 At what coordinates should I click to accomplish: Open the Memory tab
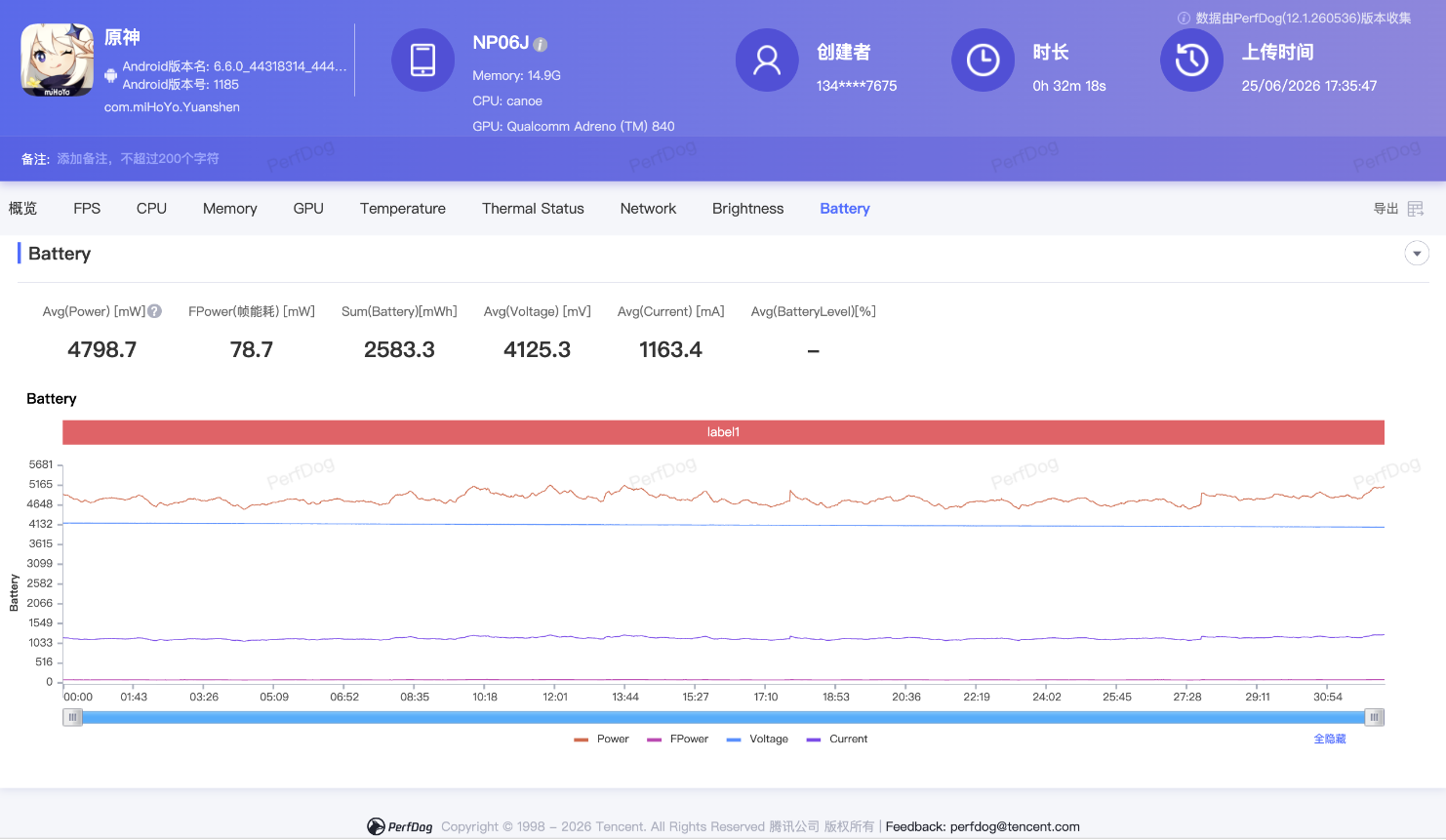click(230, 209)
